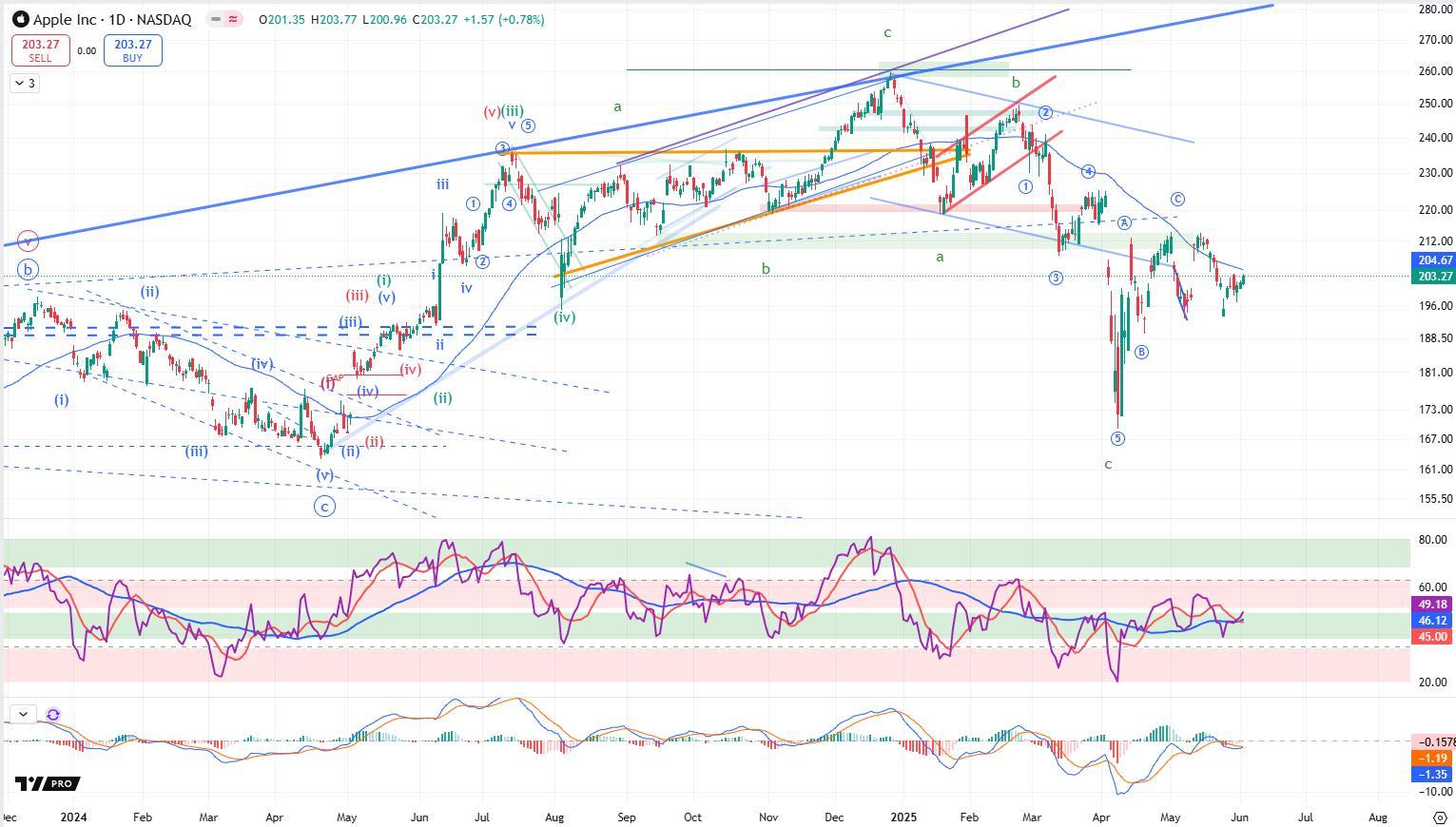Click the close price C203.27 in header

436,19
